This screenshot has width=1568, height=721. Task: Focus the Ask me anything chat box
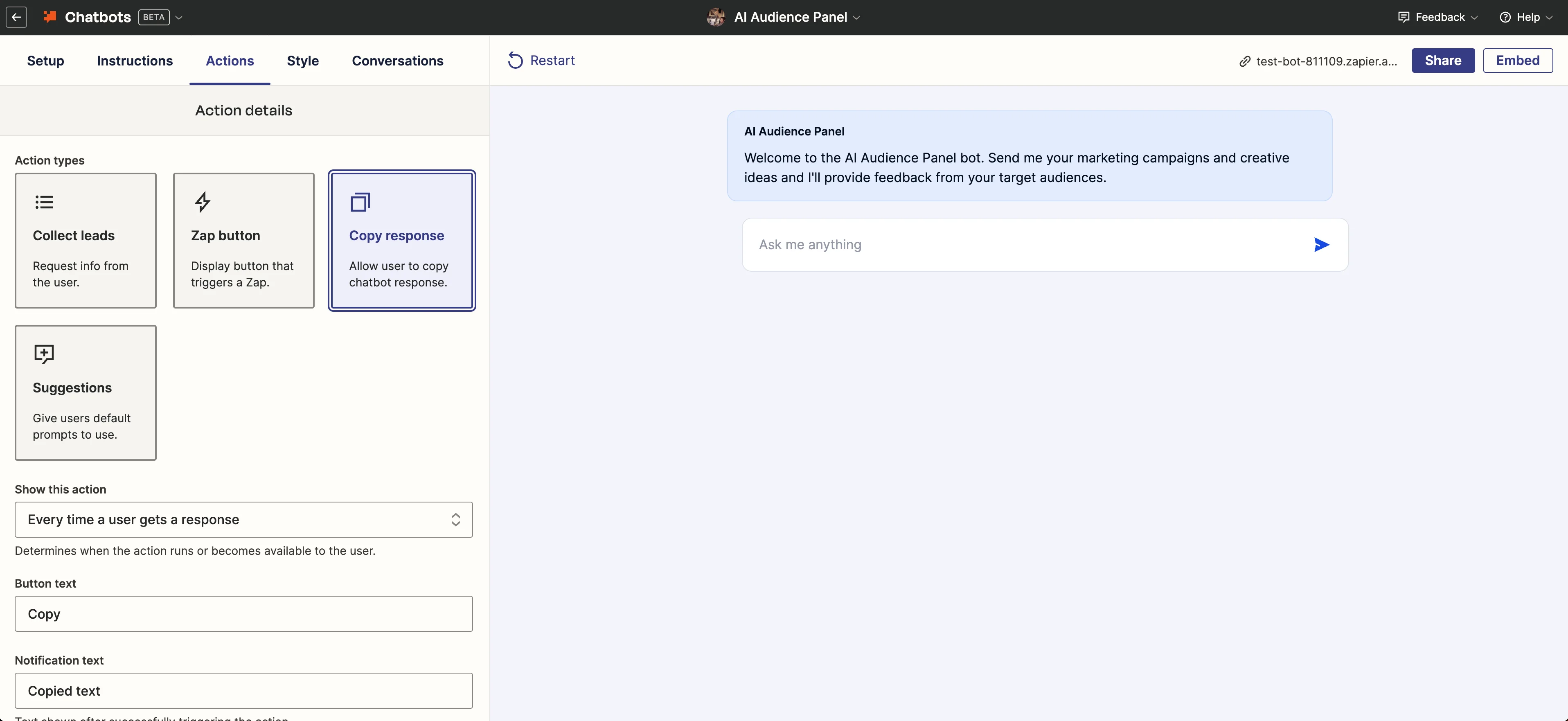pyautogui.click(x=1029, y=245)
